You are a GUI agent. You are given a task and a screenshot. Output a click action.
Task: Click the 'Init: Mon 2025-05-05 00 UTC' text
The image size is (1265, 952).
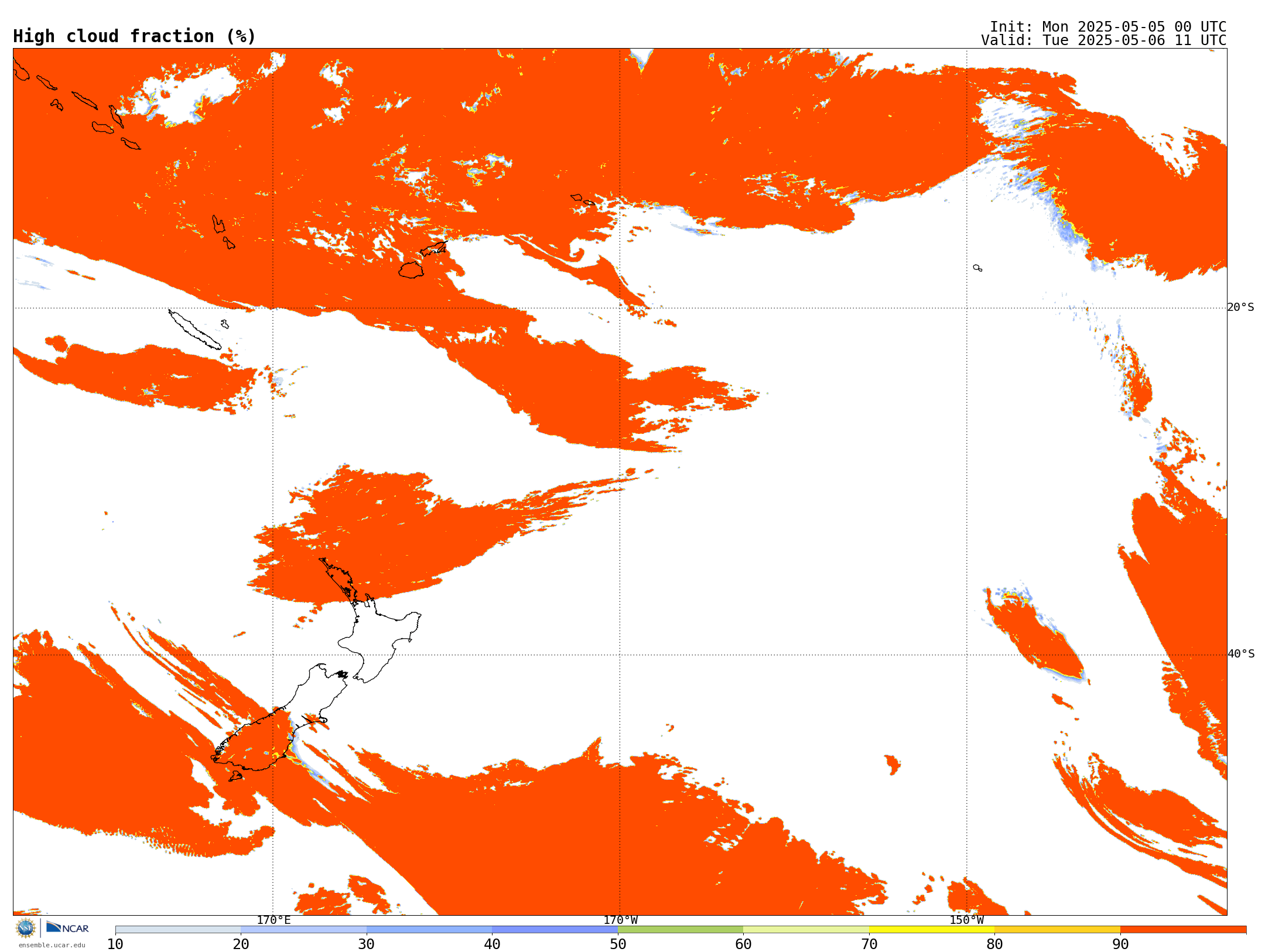click(x=1108, y=27)
